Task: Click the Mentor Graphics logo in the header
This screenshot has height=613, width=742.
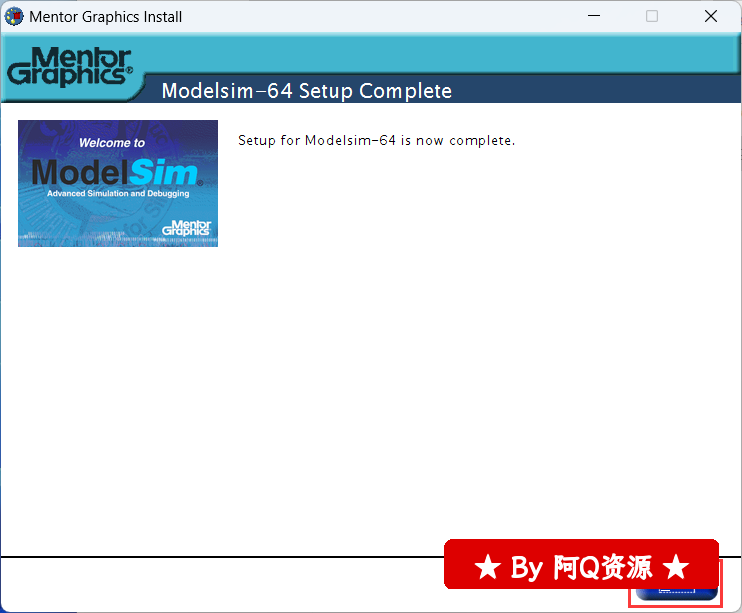Action: click(x=70, y=66)
